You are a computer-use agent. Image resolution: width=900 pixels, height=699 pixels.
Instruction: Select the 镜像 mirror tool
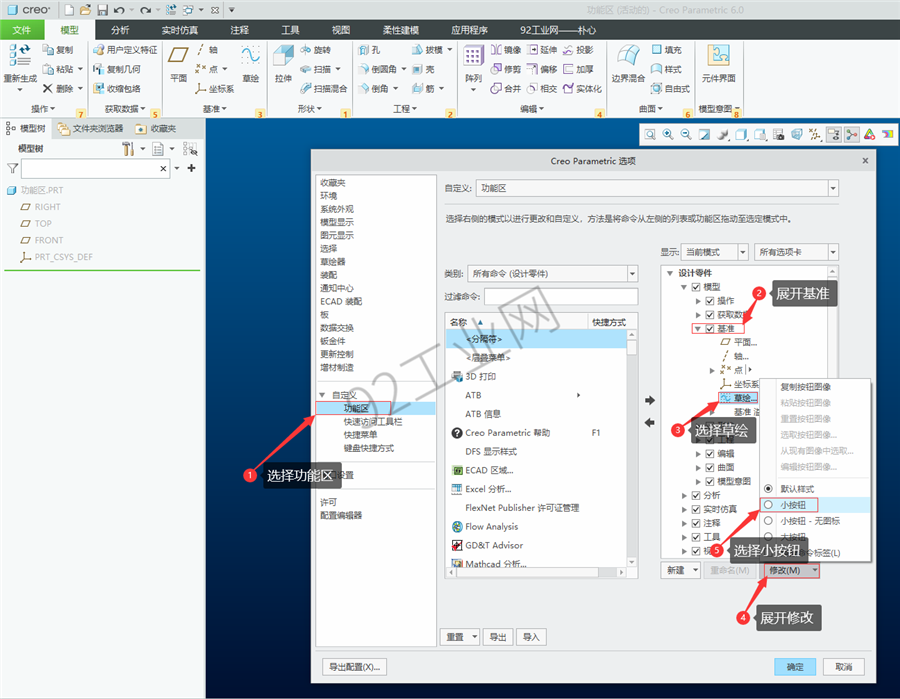click(x=506, y=50)
